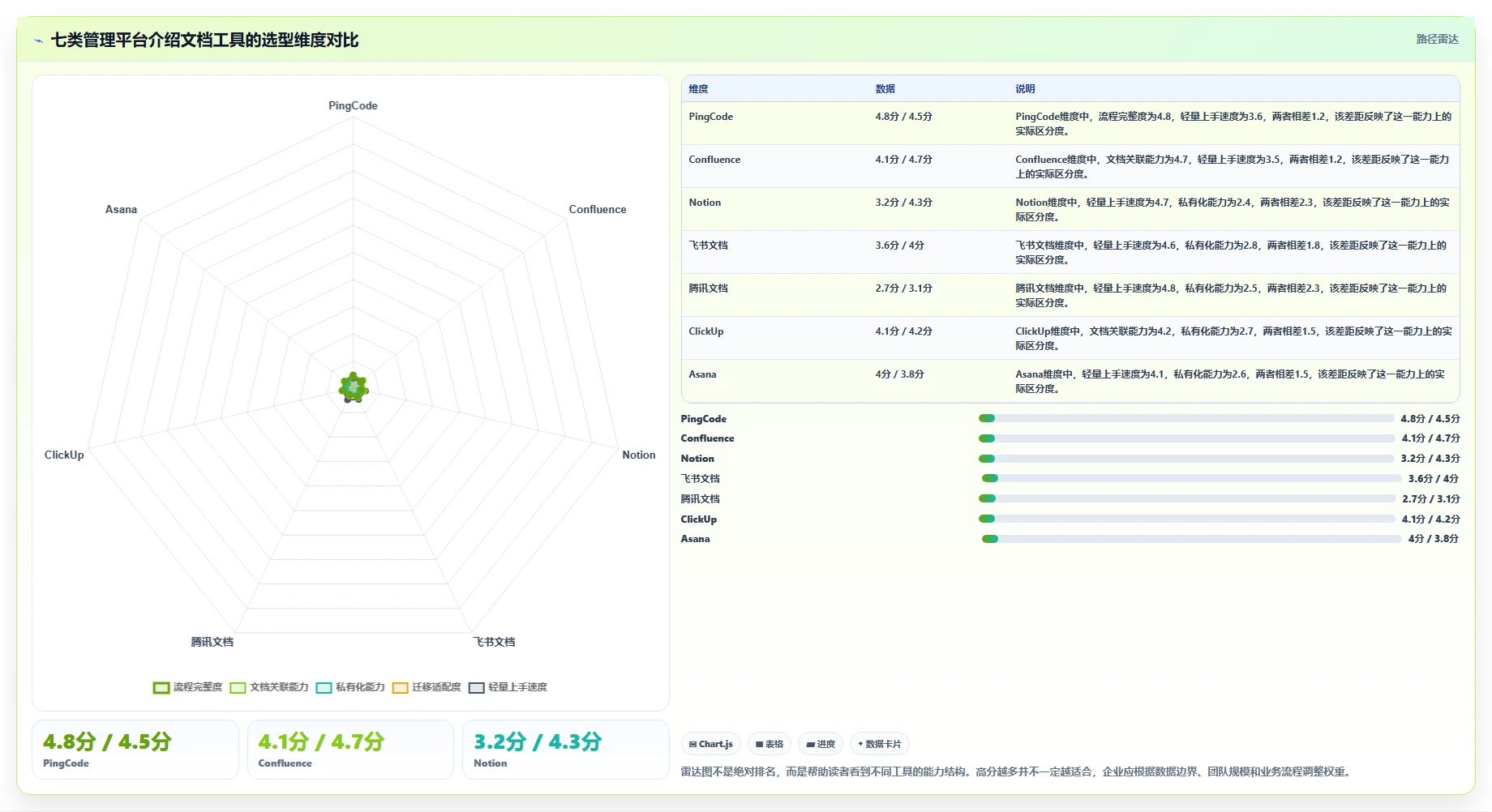Click the 腾讯文档 progress bar
This screenshot has width=1492, height=812.
point(1187,498)
